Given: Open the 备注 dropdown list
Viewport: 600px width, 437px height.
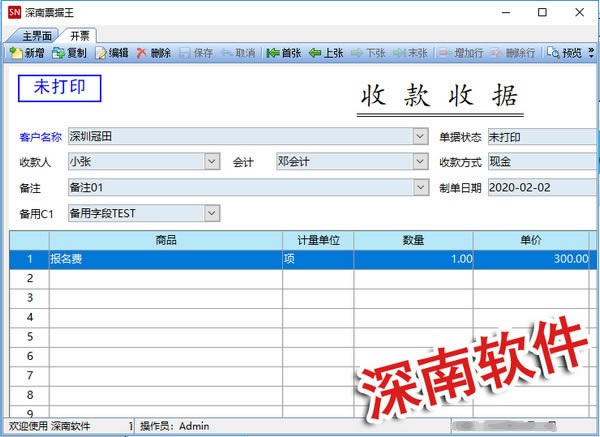Looking at the screenshot, I should click(x=420, y=187).
